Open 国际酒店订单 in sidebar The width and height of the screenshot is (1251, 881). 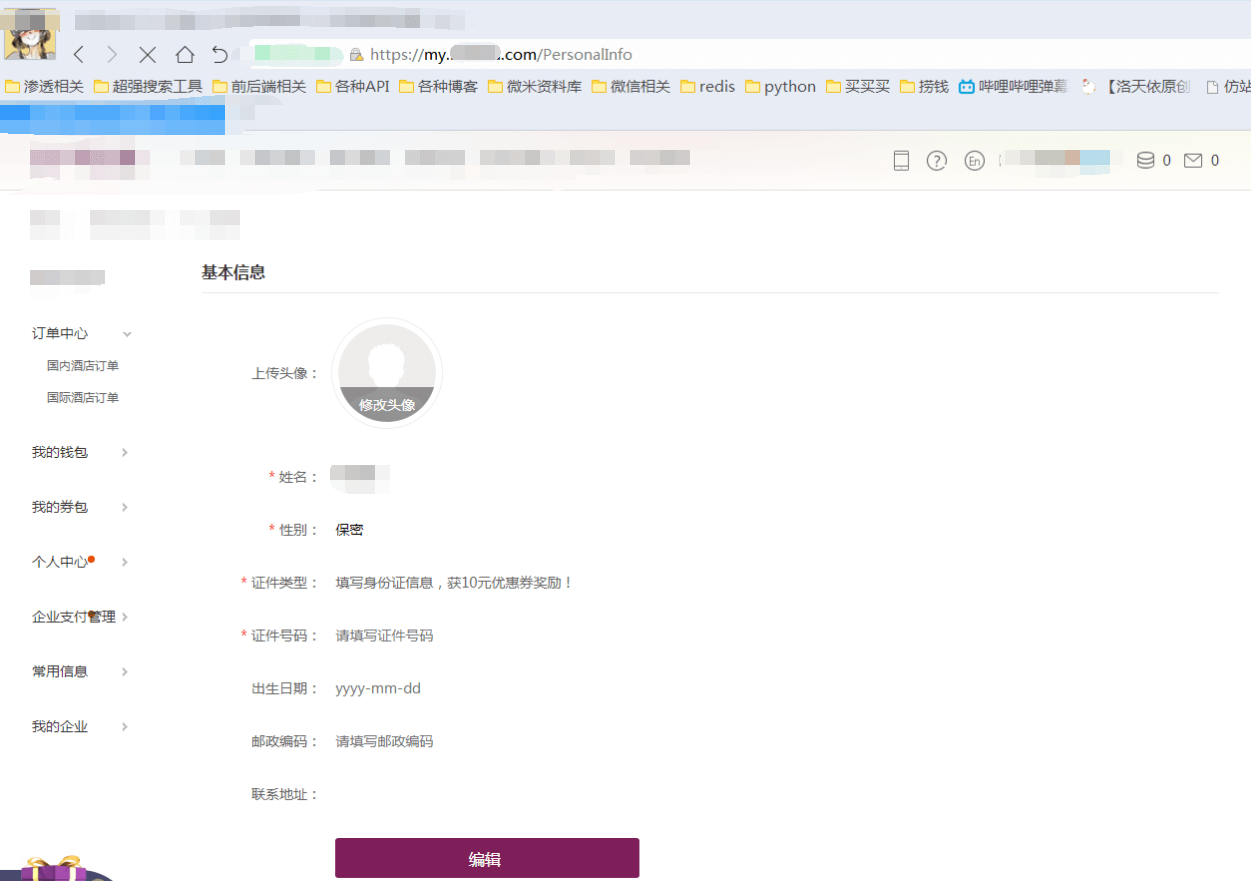tap(83, 398)
